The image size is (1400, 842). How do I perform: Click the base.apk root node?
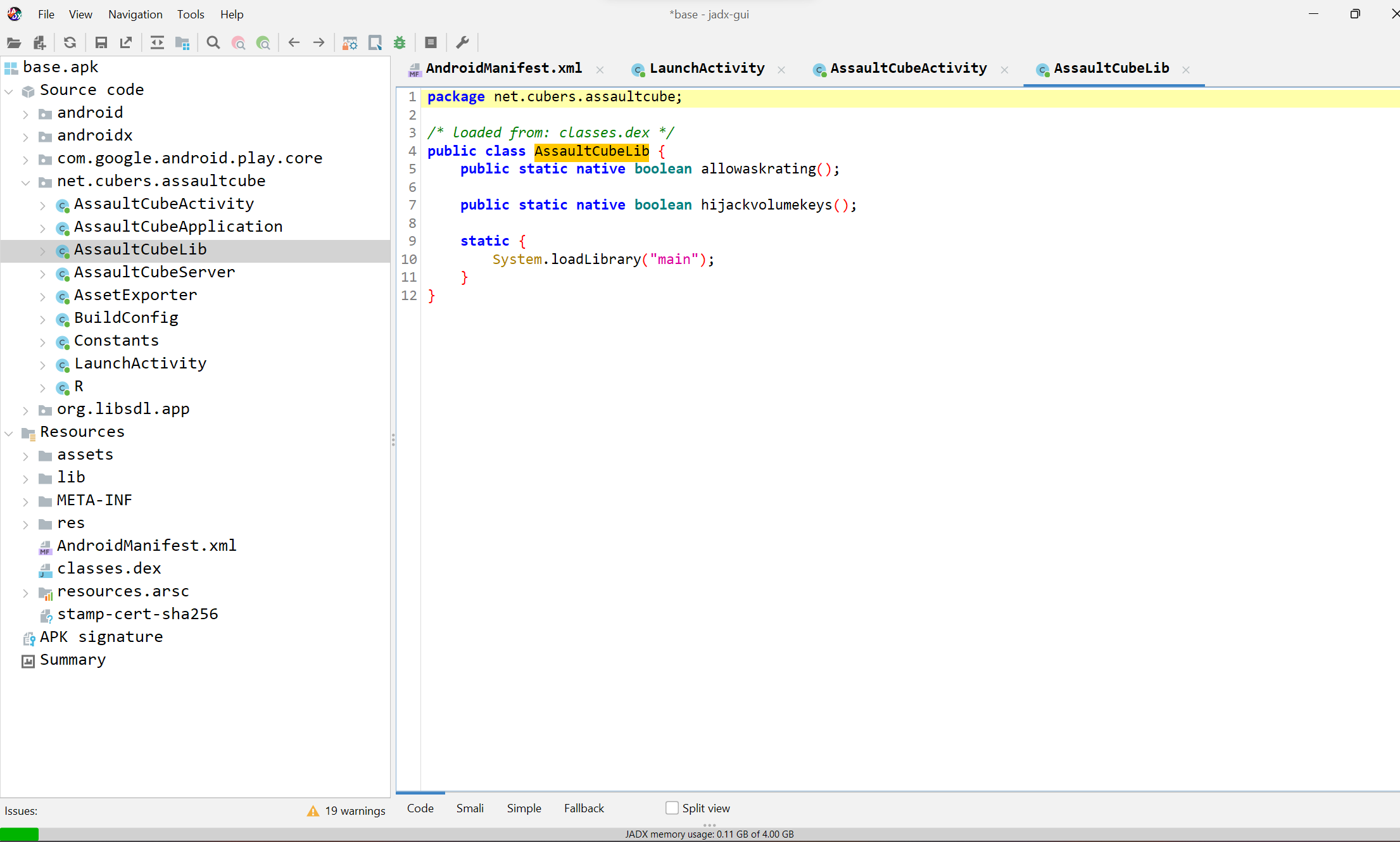click(60, 67)
